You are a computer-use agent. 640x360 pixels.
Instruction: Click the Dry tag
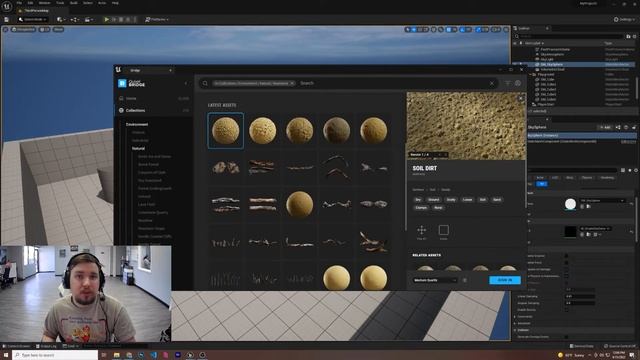(418, 200)
